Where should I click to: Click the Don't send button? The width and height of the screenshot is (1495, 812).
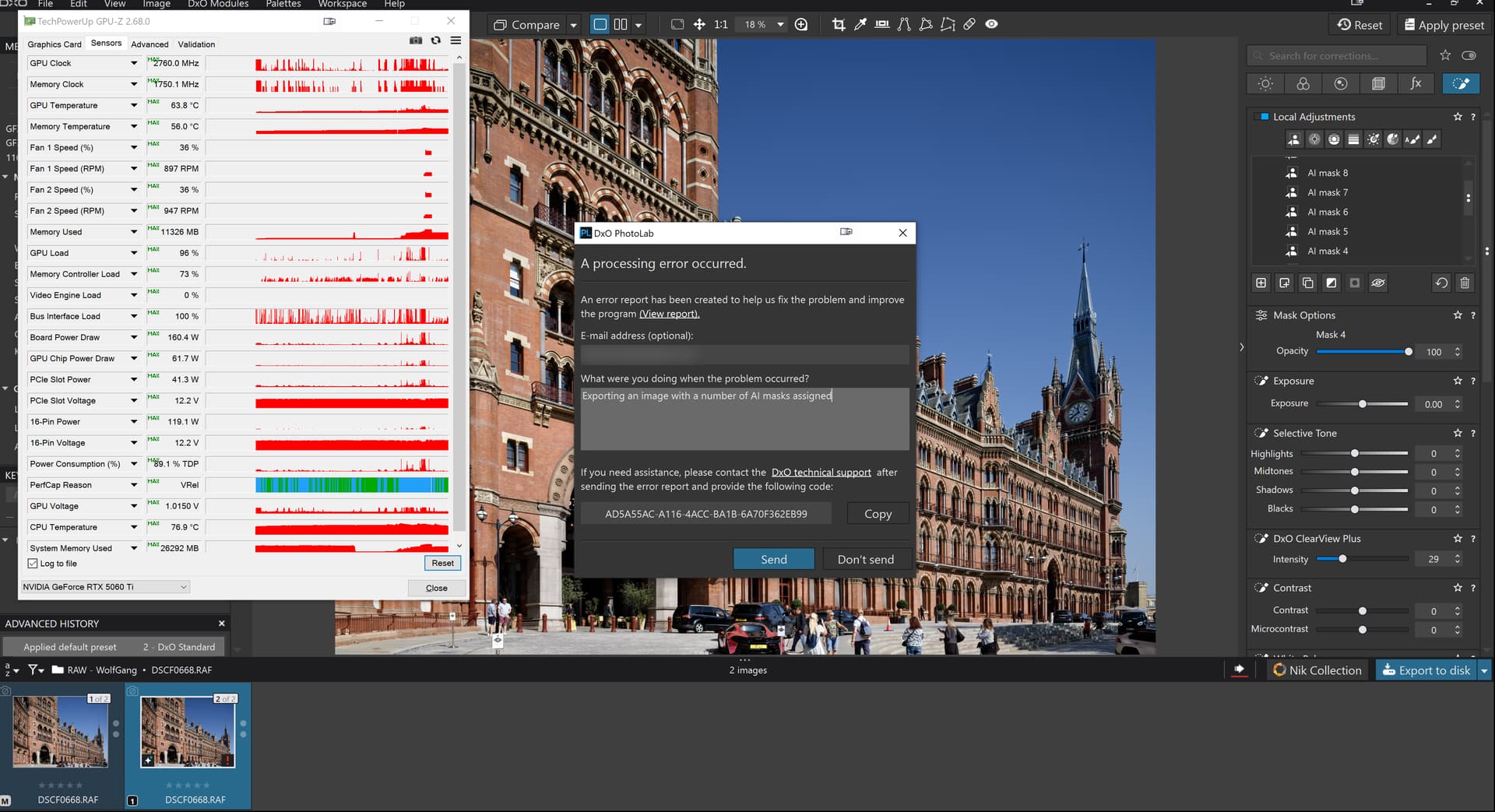pyautogui.click(x=865, y=559)
